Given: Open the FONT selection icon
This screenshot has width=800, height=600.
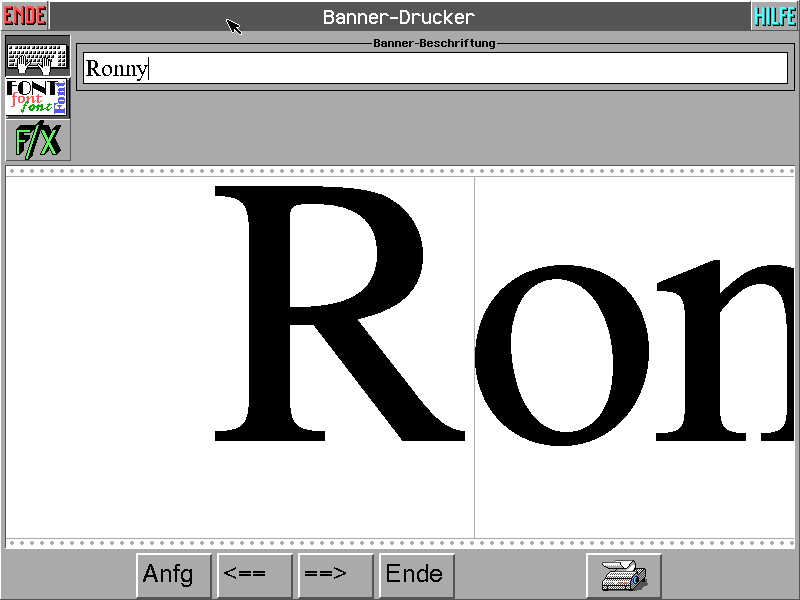Looking at the screenshot, I should (x=38, y=98).
